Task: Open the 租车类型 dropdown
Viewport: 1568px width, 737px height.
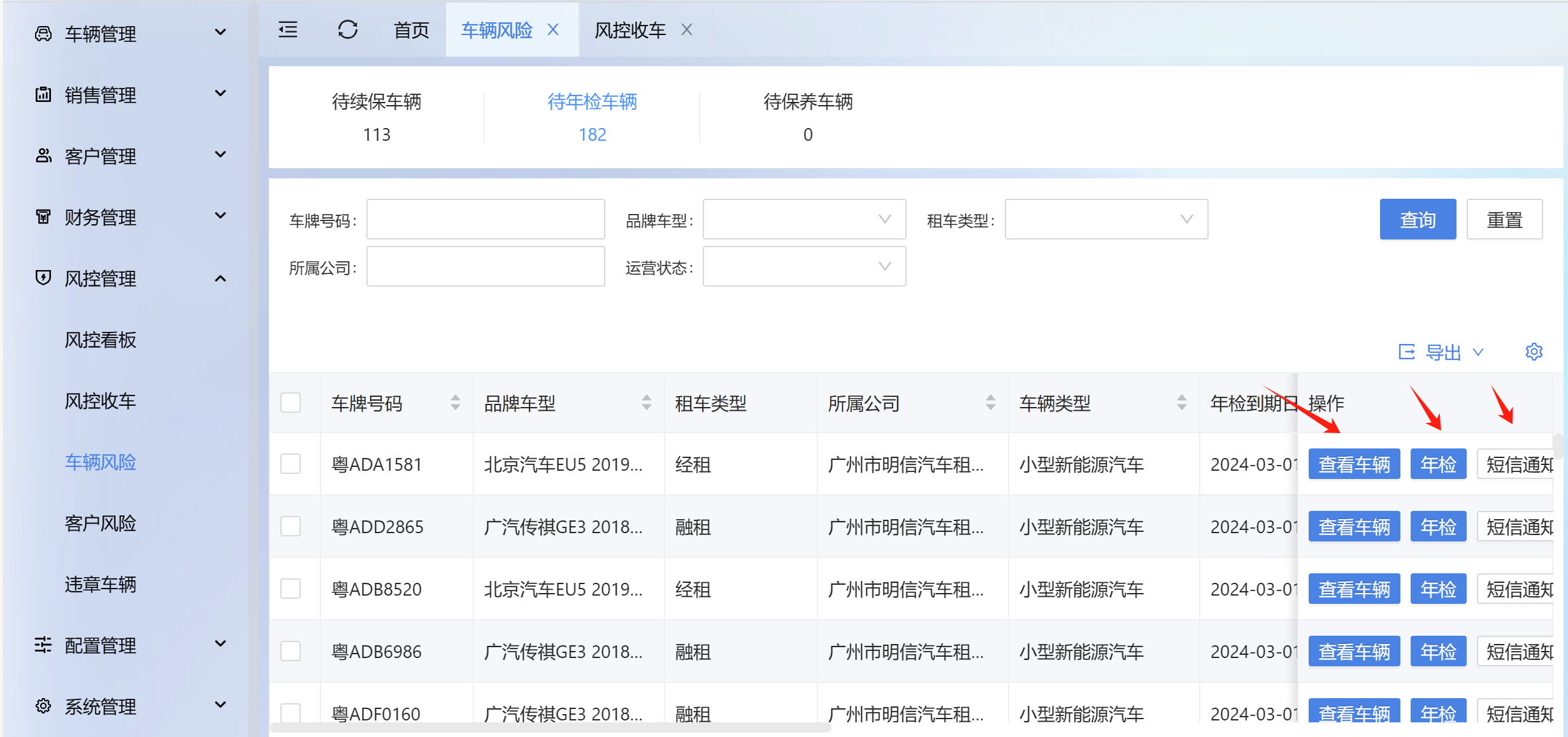Action: coord(1106,219)
